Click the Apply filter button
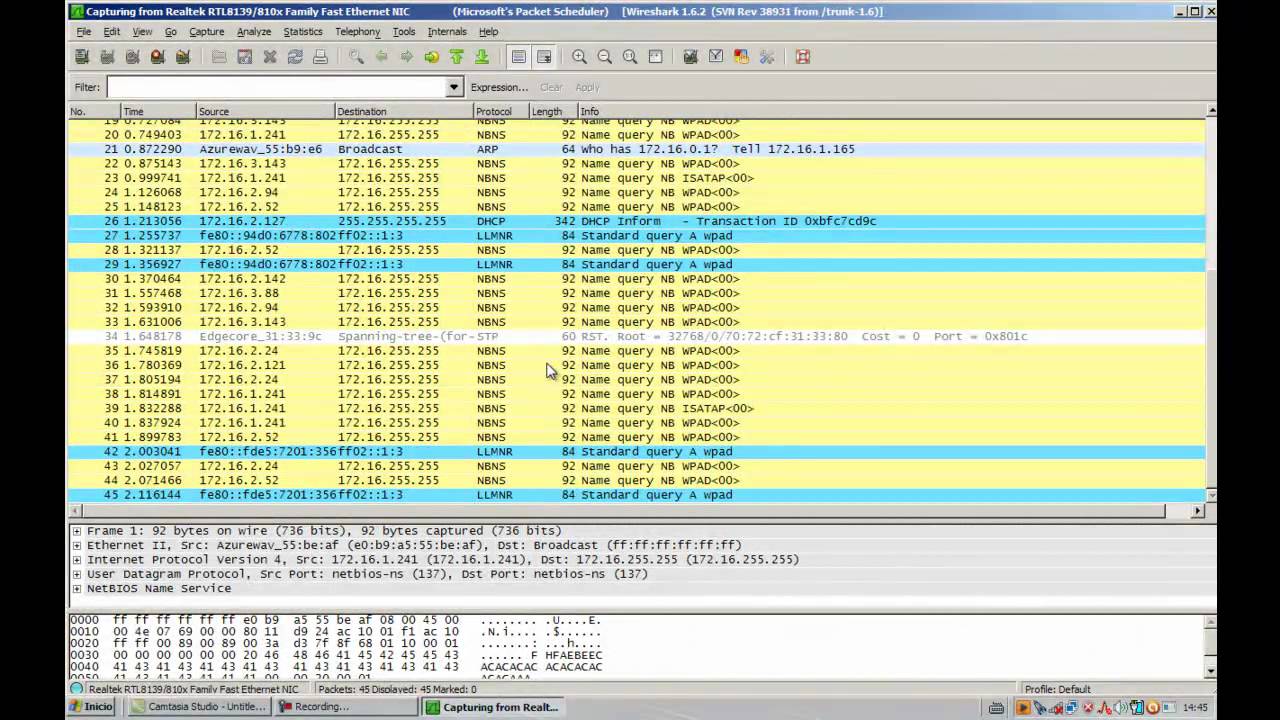The width and height of the screenshot is (1280, 720). tap(587, 87)
